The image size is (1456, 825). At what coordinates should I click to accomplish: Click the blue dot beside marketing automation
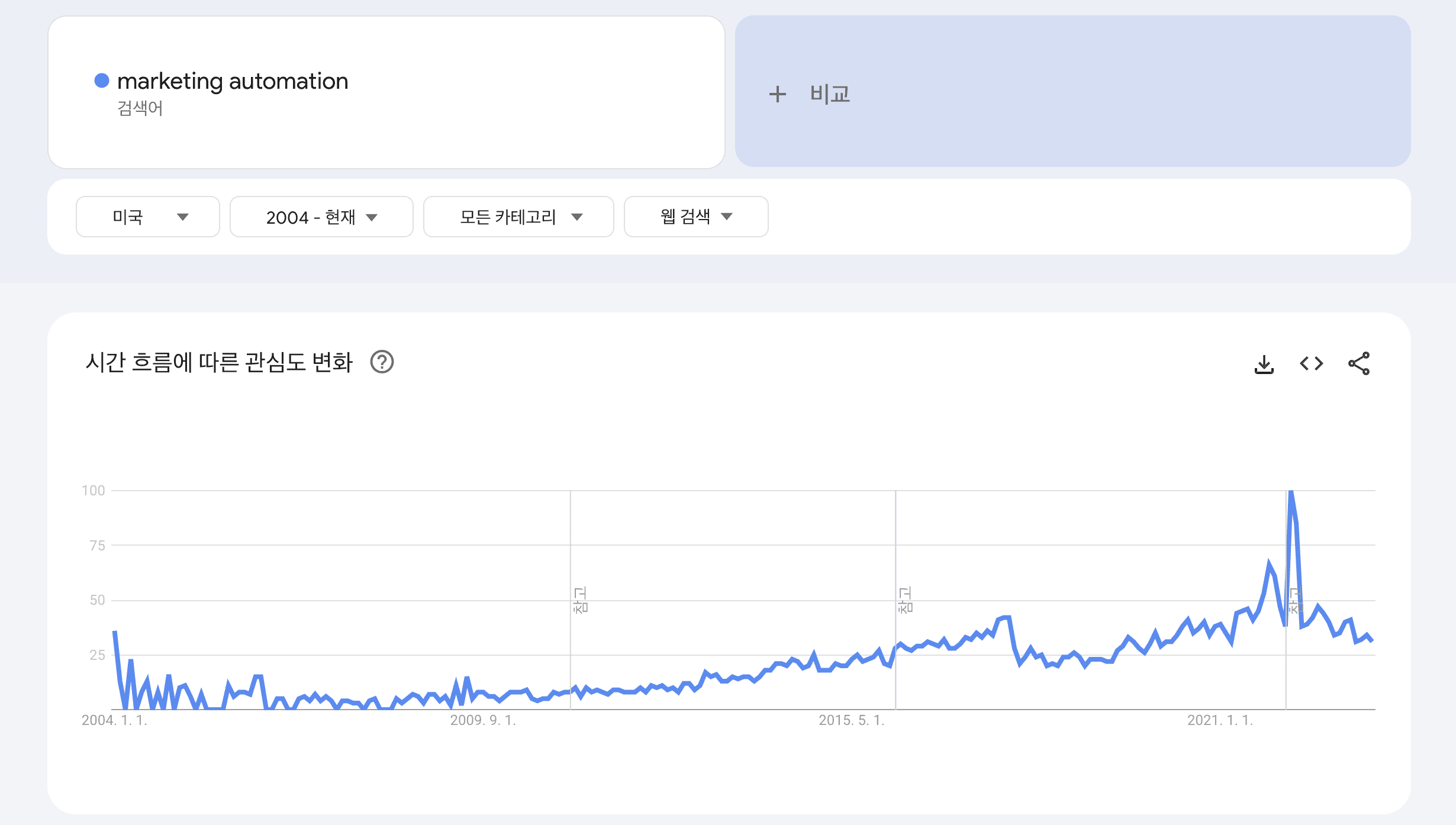pyautogui.click(x=102, y=80)
